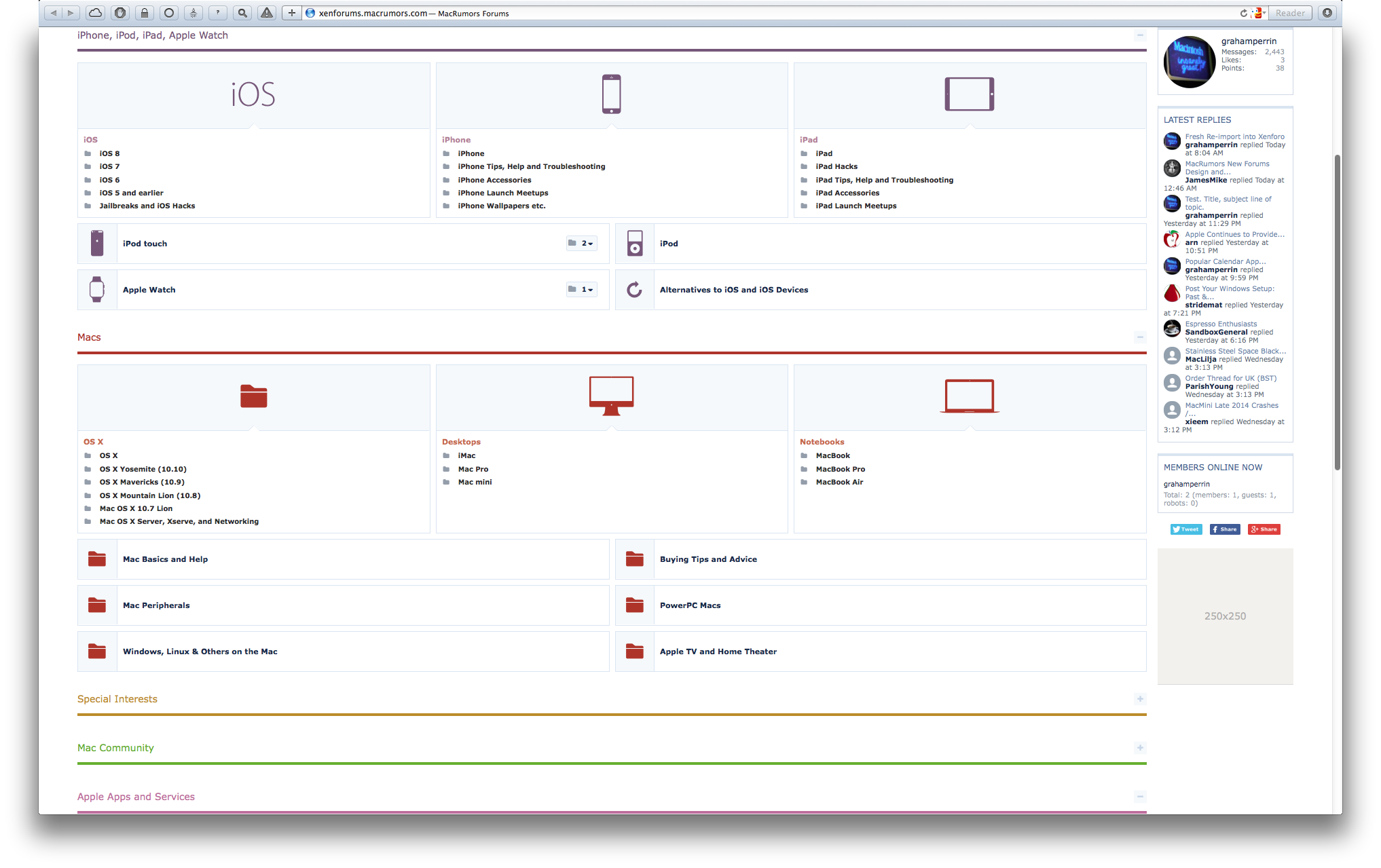
Task: Open Stainless Steel Space Black thread
Action: 1235,351
